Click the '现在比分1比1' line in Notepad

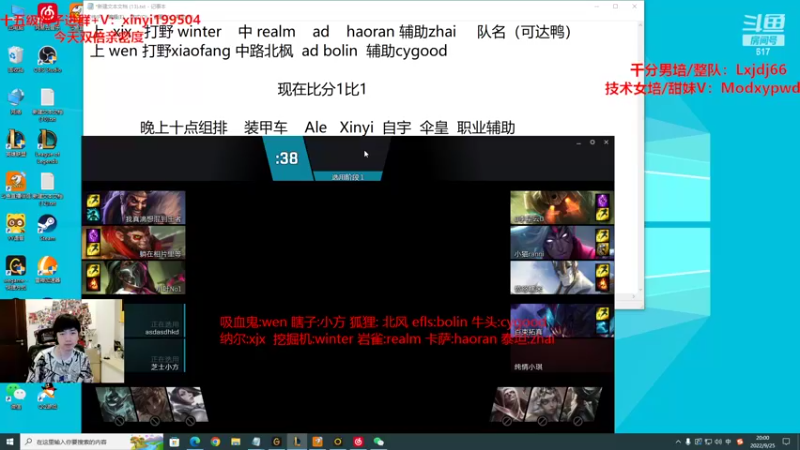coord(322,89)
